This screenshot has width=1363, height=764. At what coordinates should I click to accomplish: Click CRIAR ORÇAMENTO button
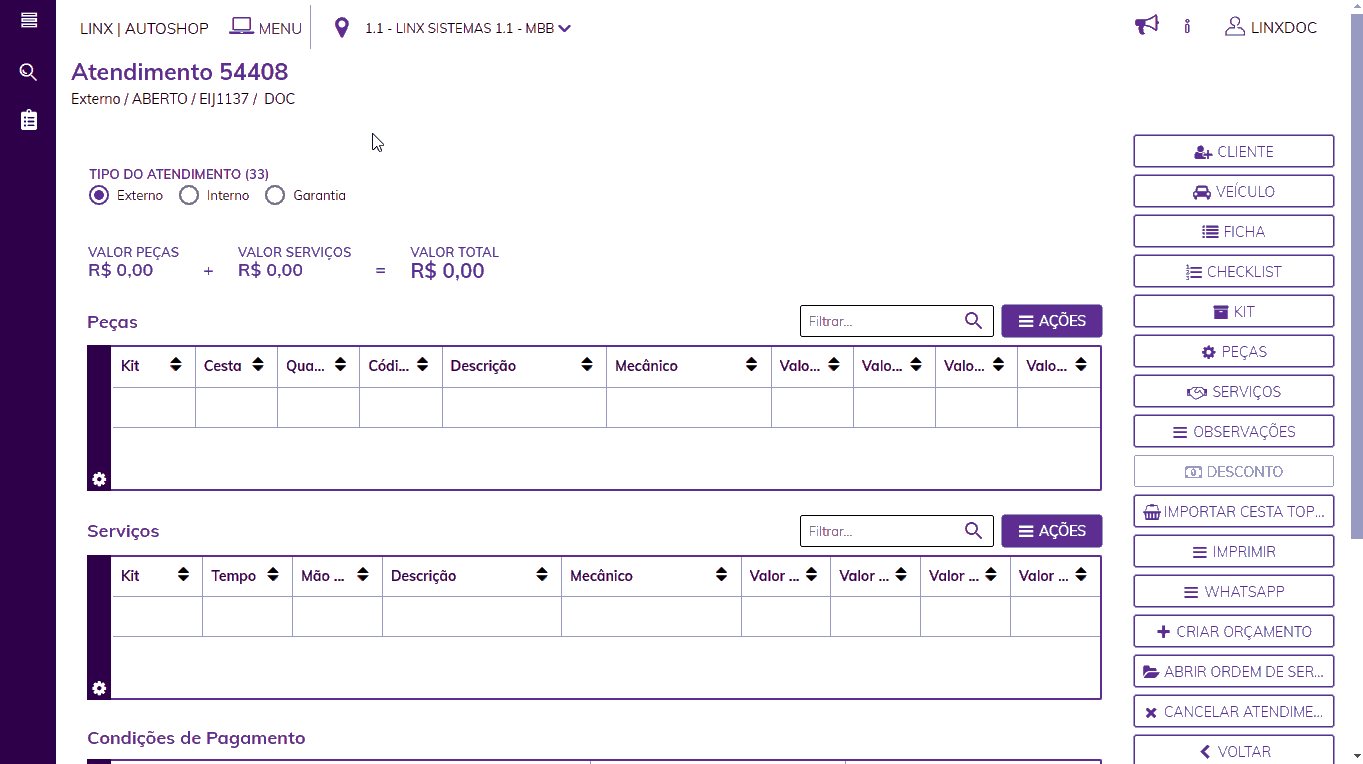(1233, 631)
